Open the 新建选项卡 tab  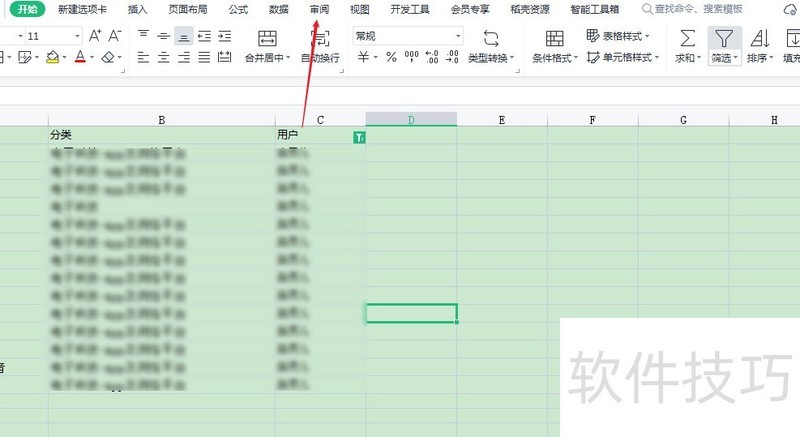pos(82,9)
